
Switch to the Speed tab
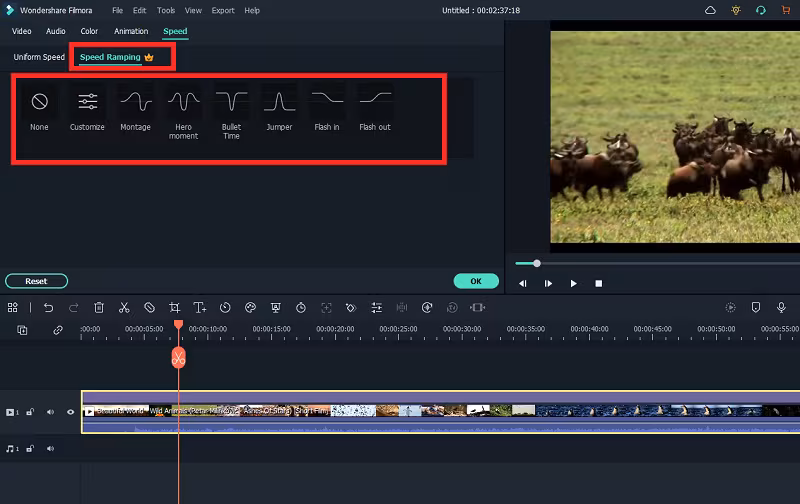pos(175,31)
